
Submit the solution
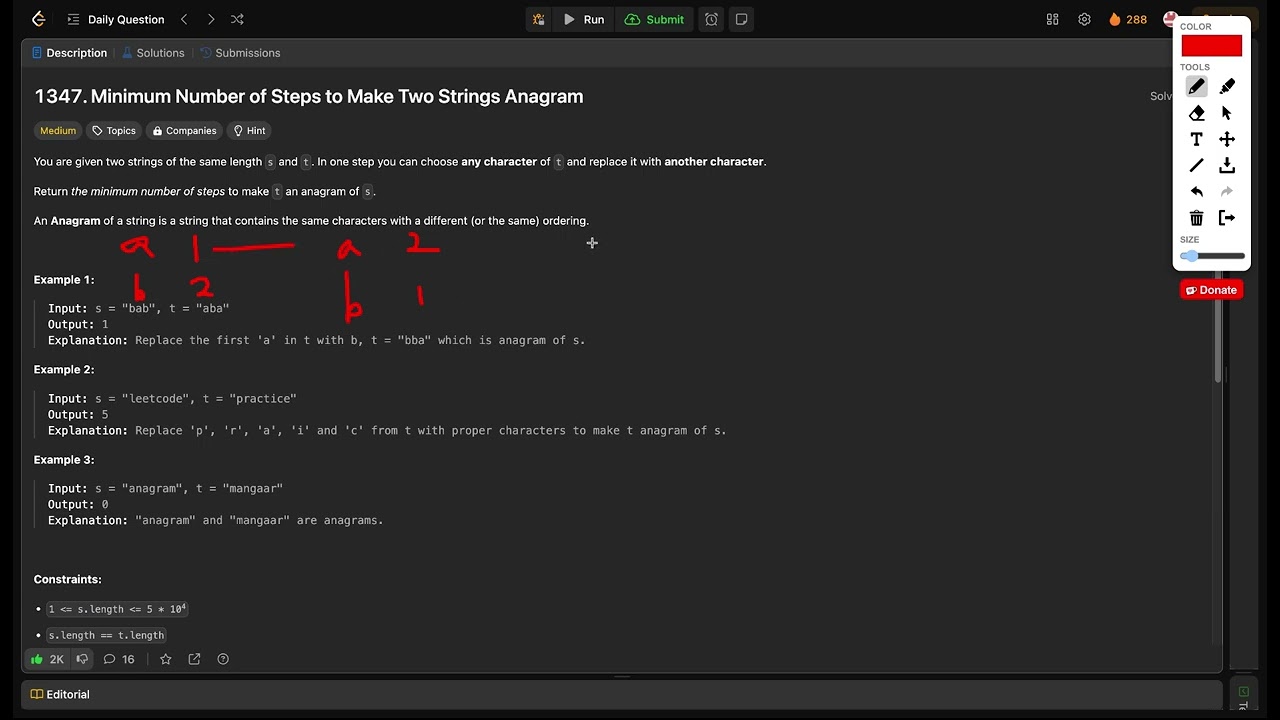(x=655, y=19)
